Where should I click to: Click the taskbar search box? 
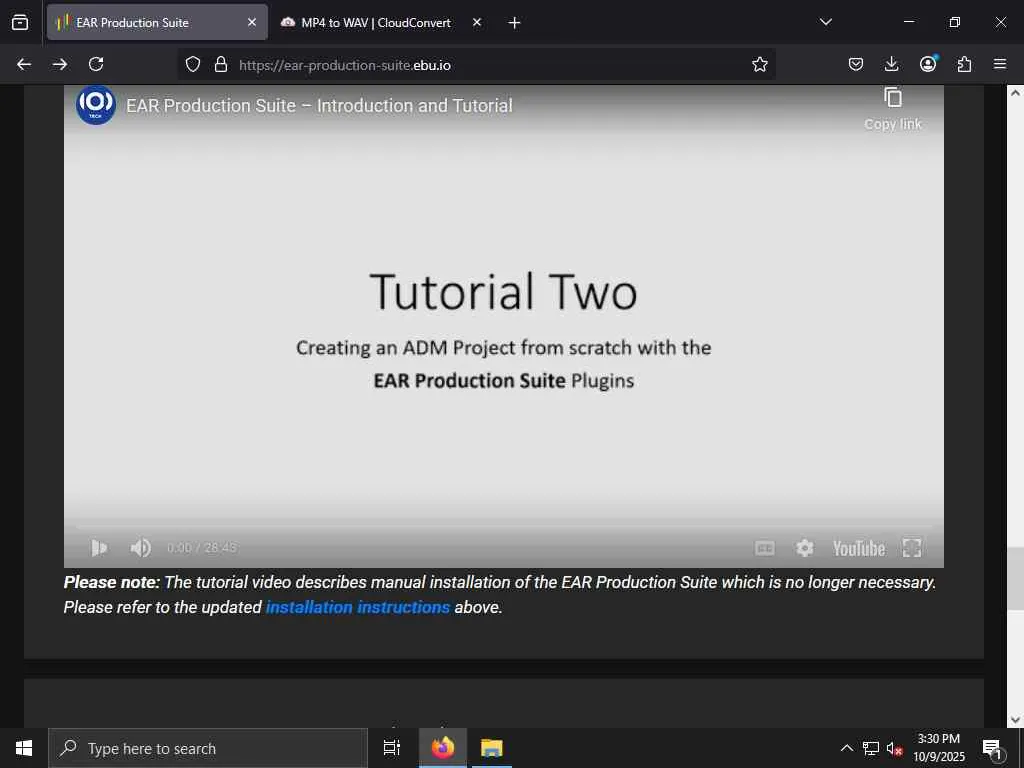tap(208, 748)
